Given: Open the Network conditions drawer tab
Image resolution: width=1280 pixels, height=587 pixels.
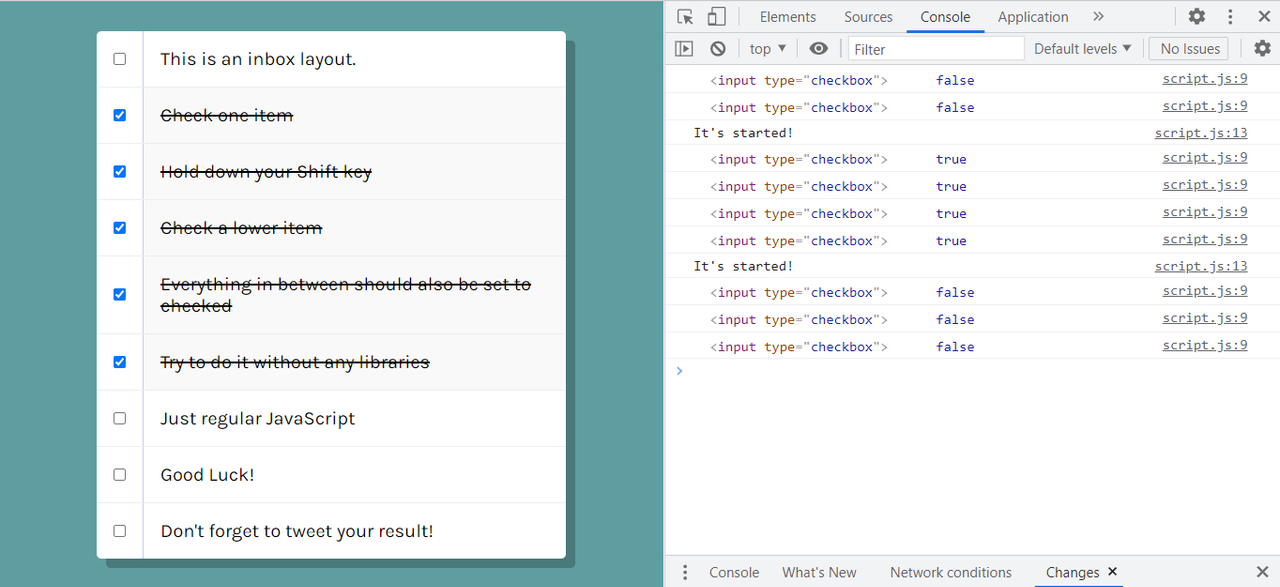Looking at the screenshot, I should coord(951,572).
